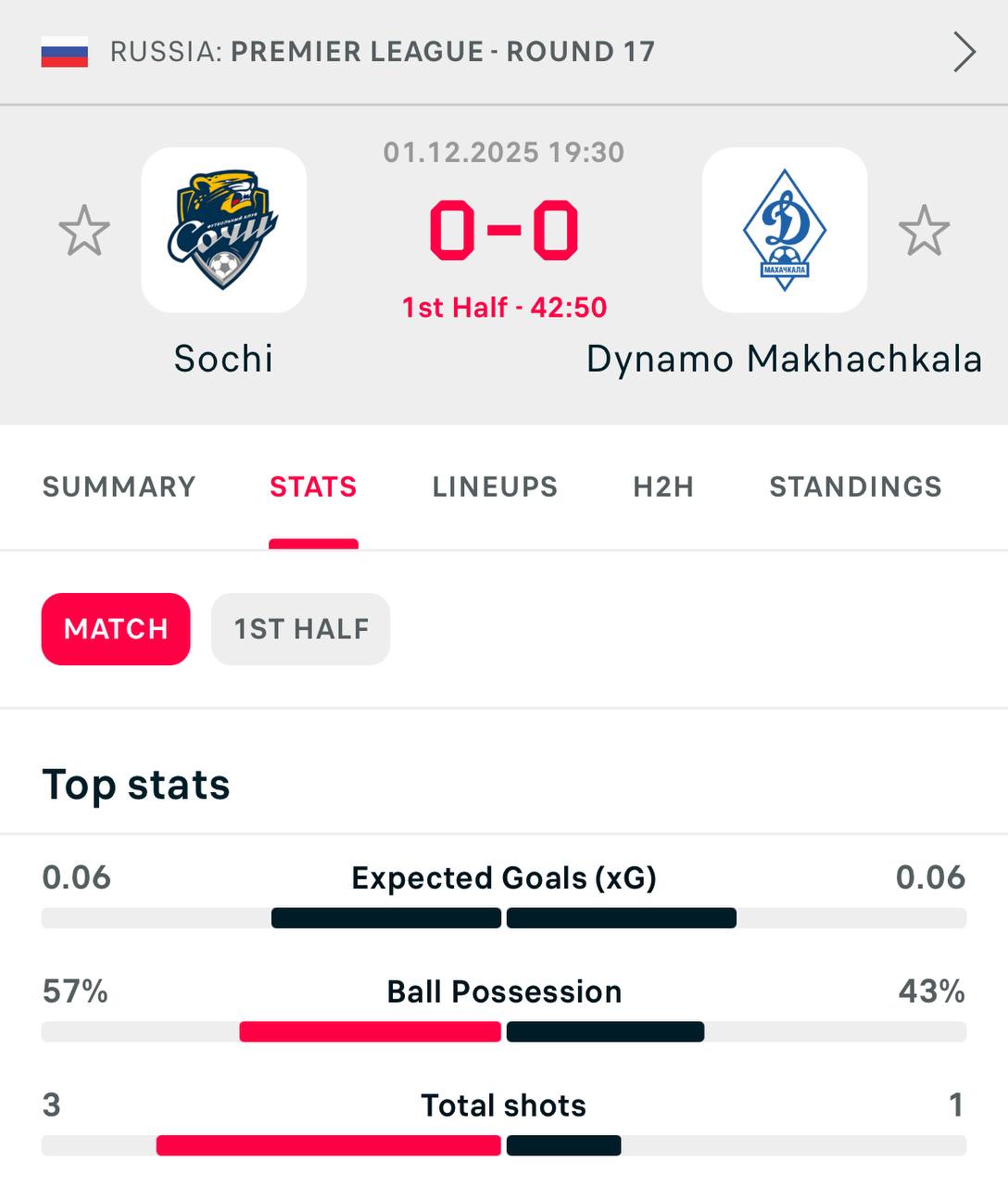Select the Stats tab

point(313,486)
